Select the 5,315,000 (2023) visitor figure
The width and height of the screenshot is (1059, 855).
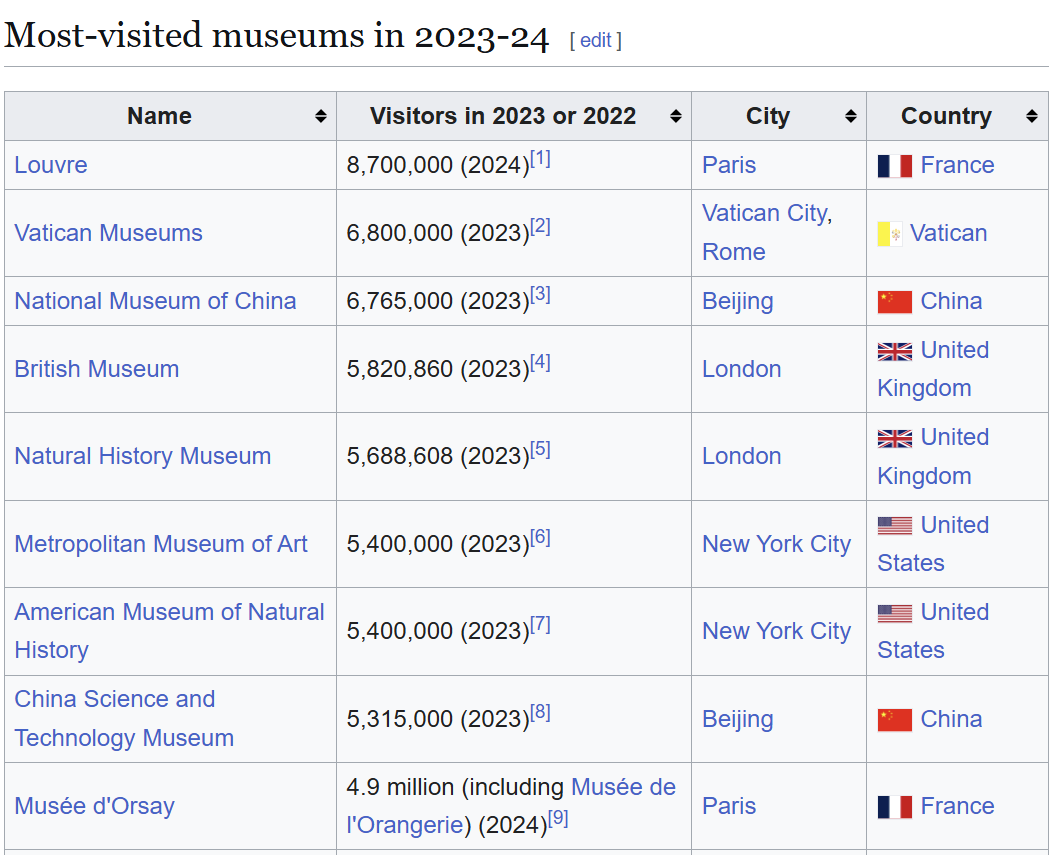438,720
